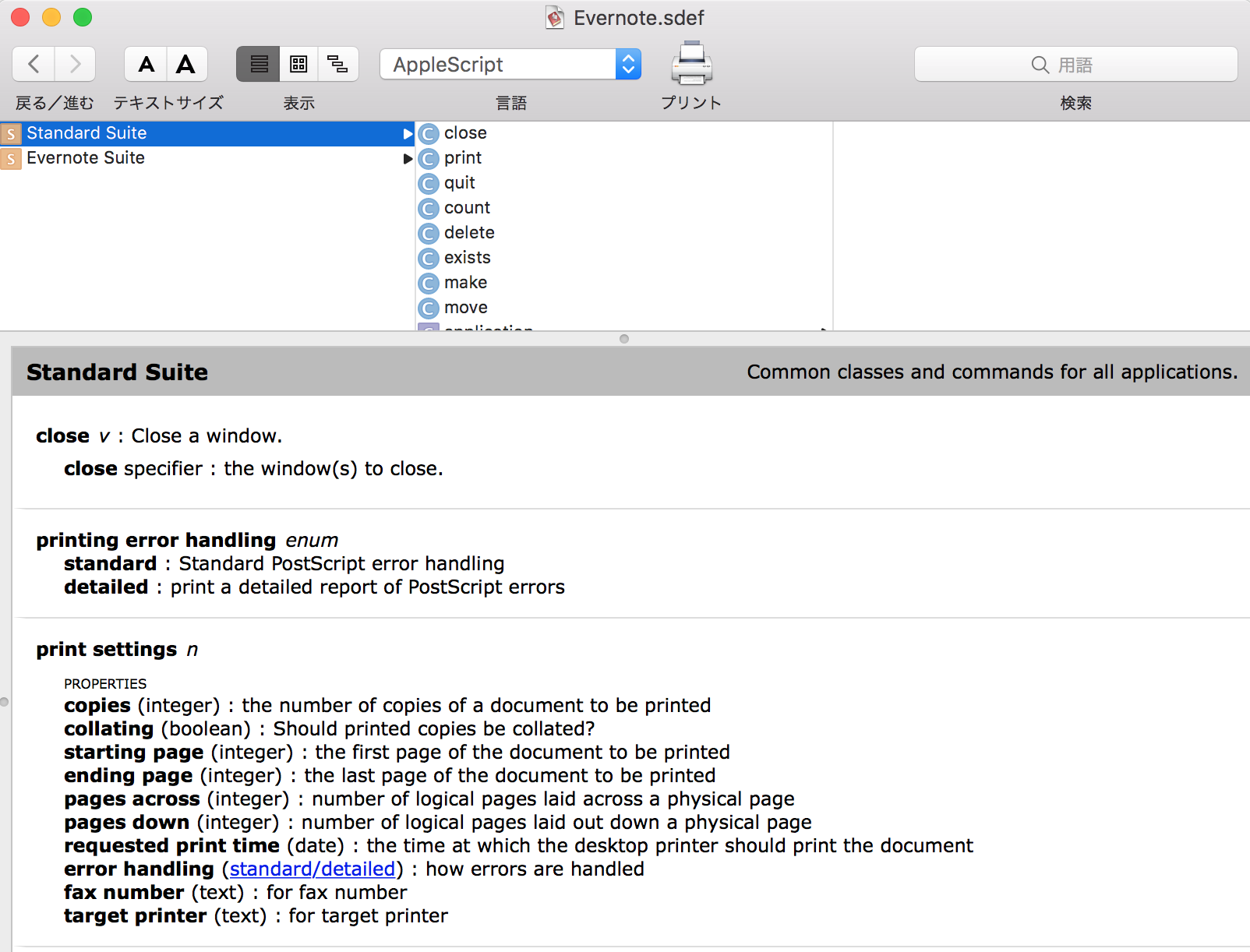Switch to hierarchy dictionary view

[x=338, y=64]
